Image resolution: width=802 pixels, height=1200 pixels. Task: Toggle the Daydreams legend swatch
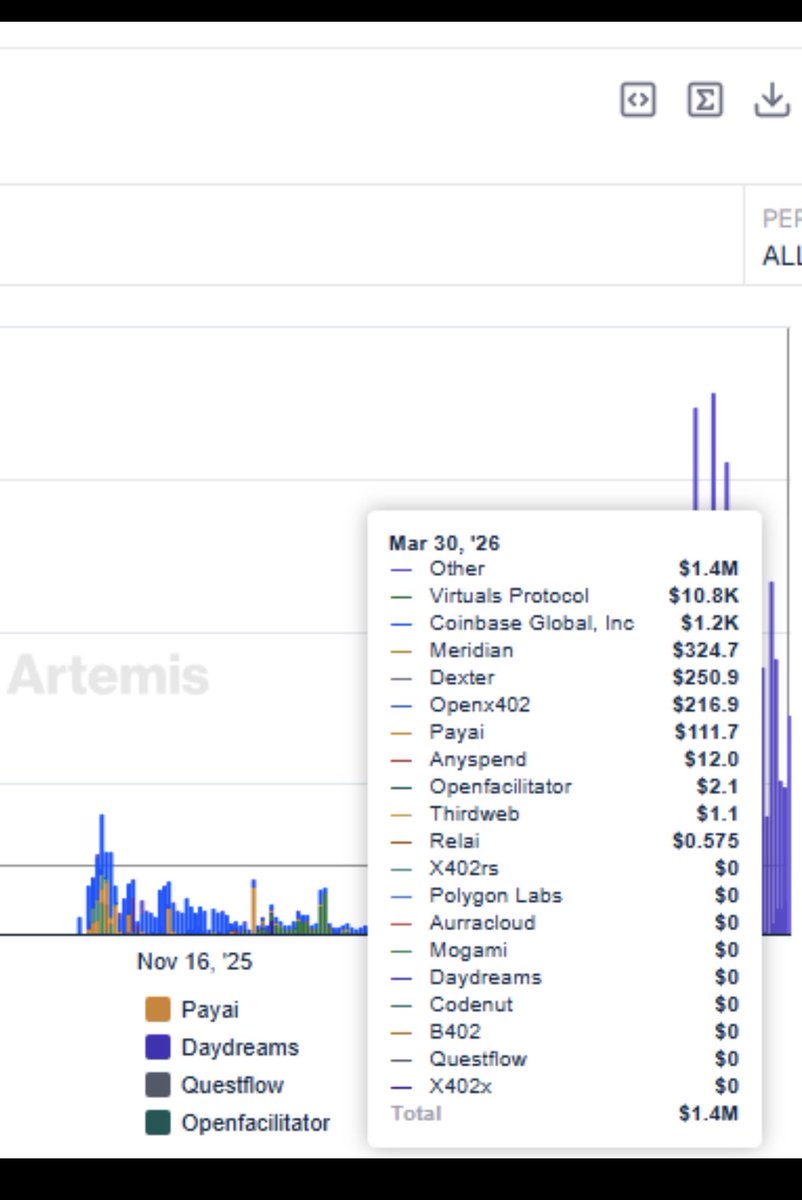click(158, 1048)
